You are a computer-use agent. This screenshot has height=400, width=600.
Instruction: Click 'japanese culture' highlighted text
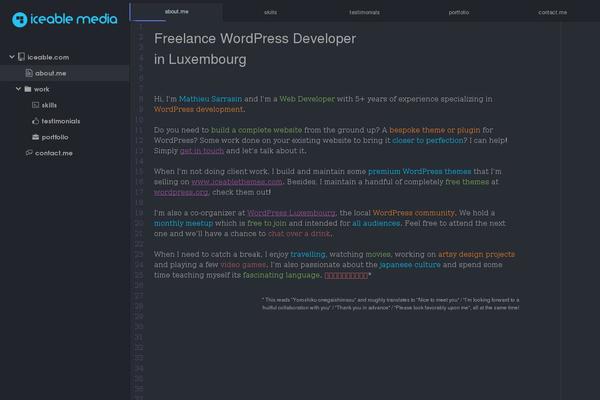tap(410, 265)
